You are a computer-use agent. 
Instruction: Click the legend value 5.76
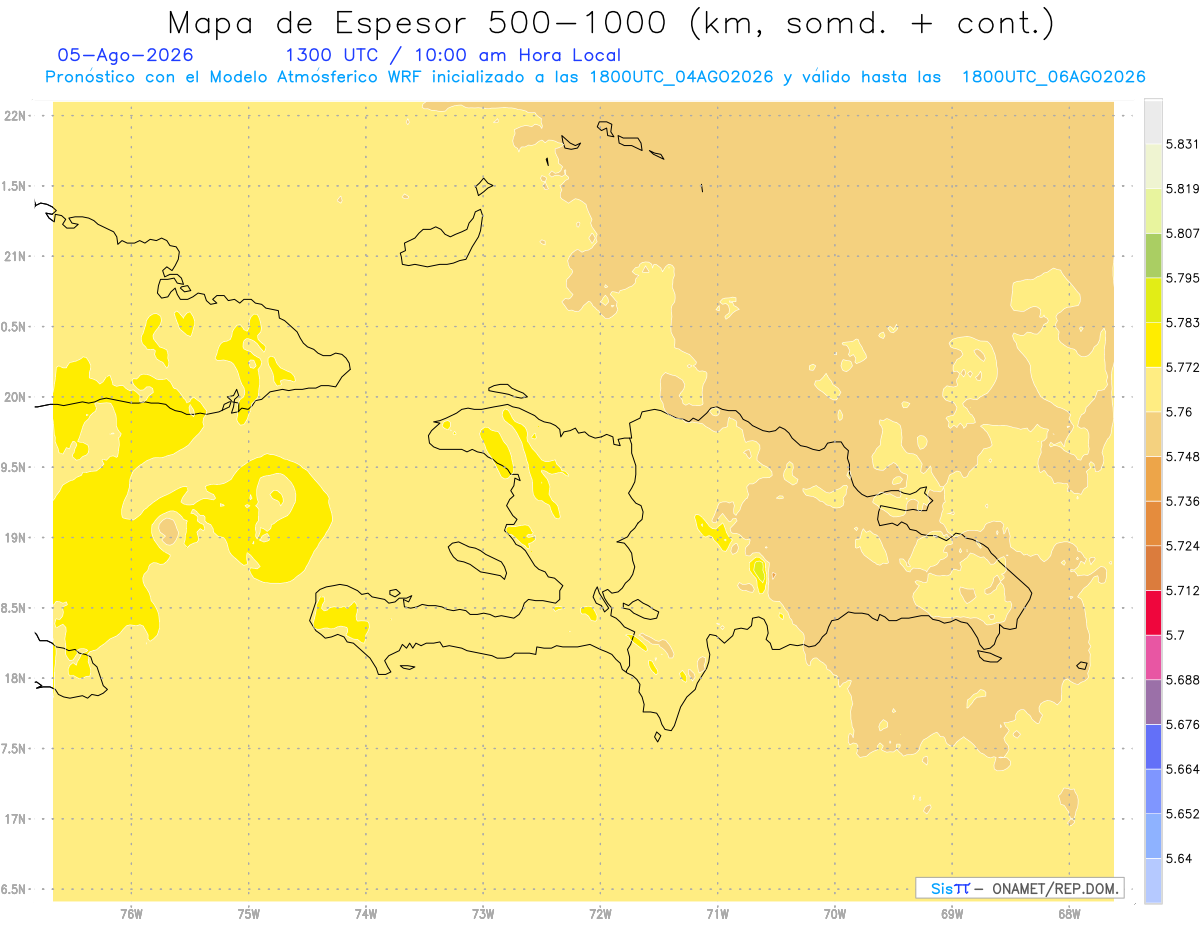(1178, 412)
